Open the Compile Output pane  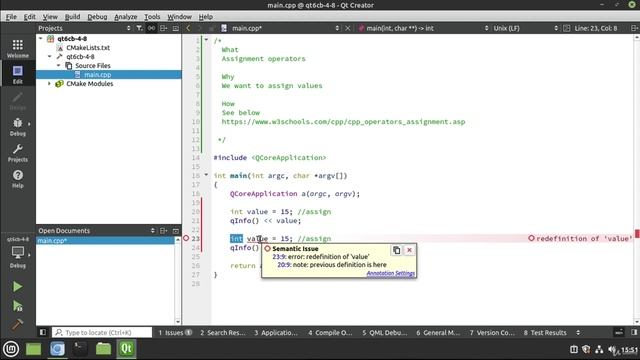click(x=330, y=332)
